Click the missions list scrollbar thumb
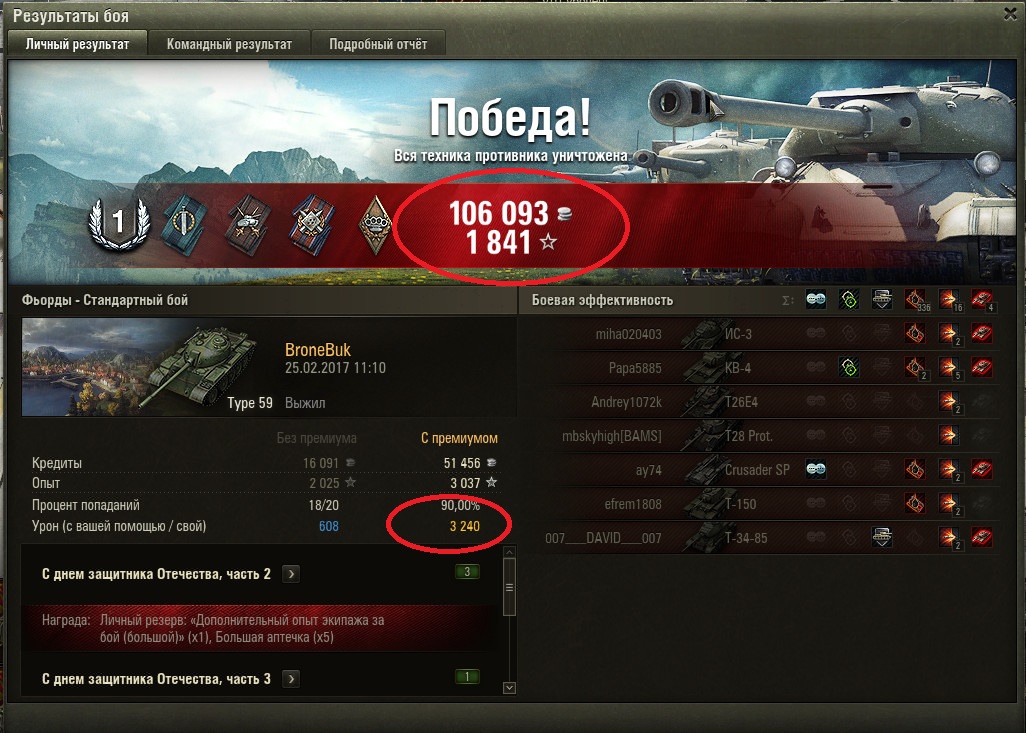The image size is (1026, 733). [509, 586]
